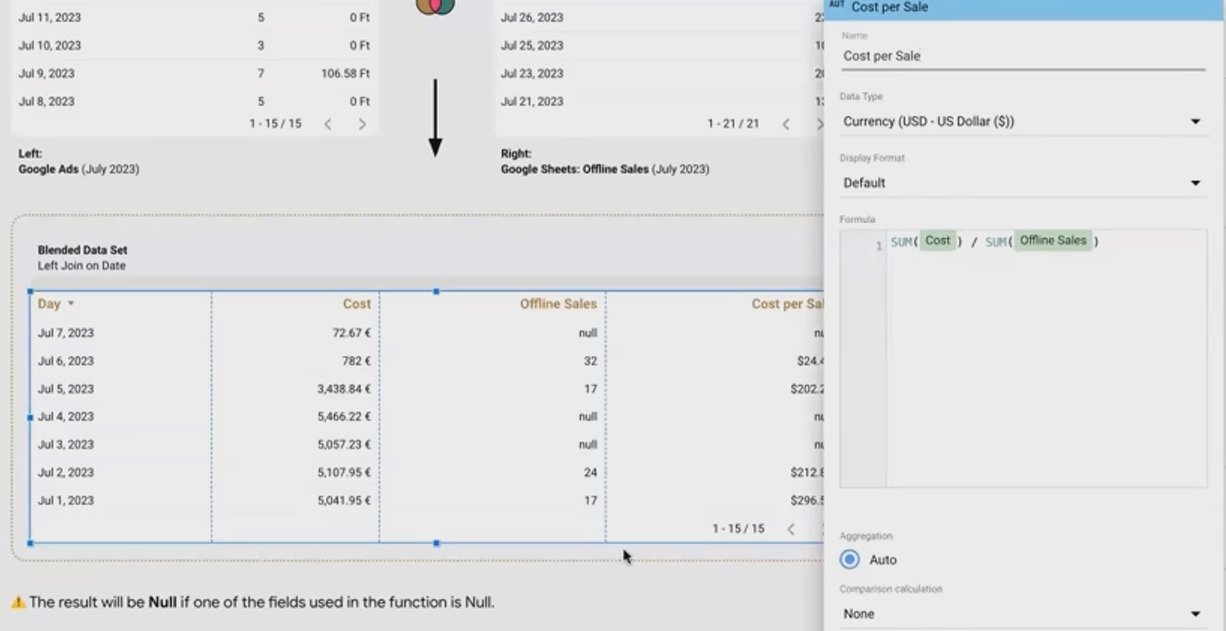Click the Jul 4, 2023 row in the blended table
The height and width of the screenshot is (631, 1226).
coord(427,417)
